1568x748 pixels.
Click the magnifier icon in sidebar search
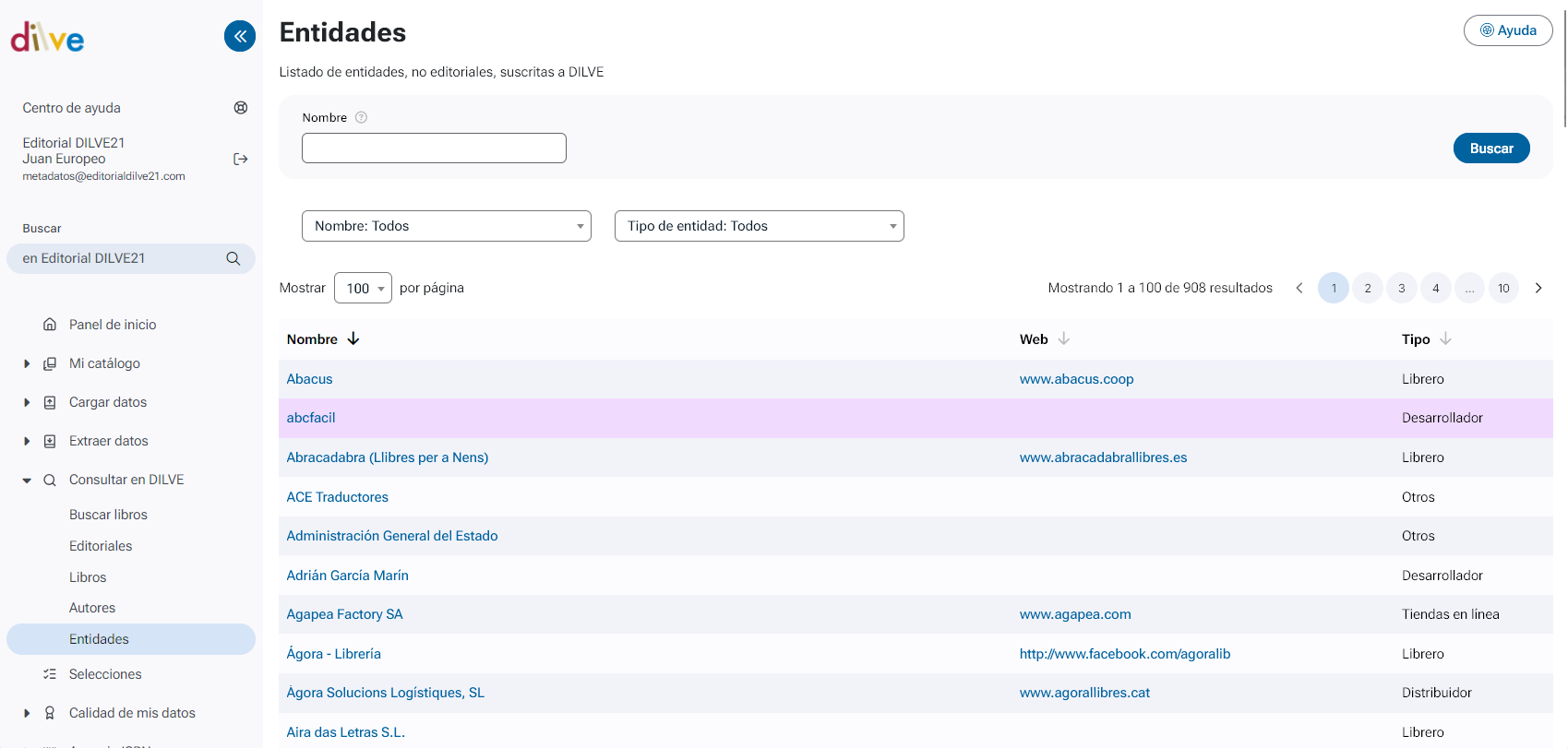click(x=233, y=258)
